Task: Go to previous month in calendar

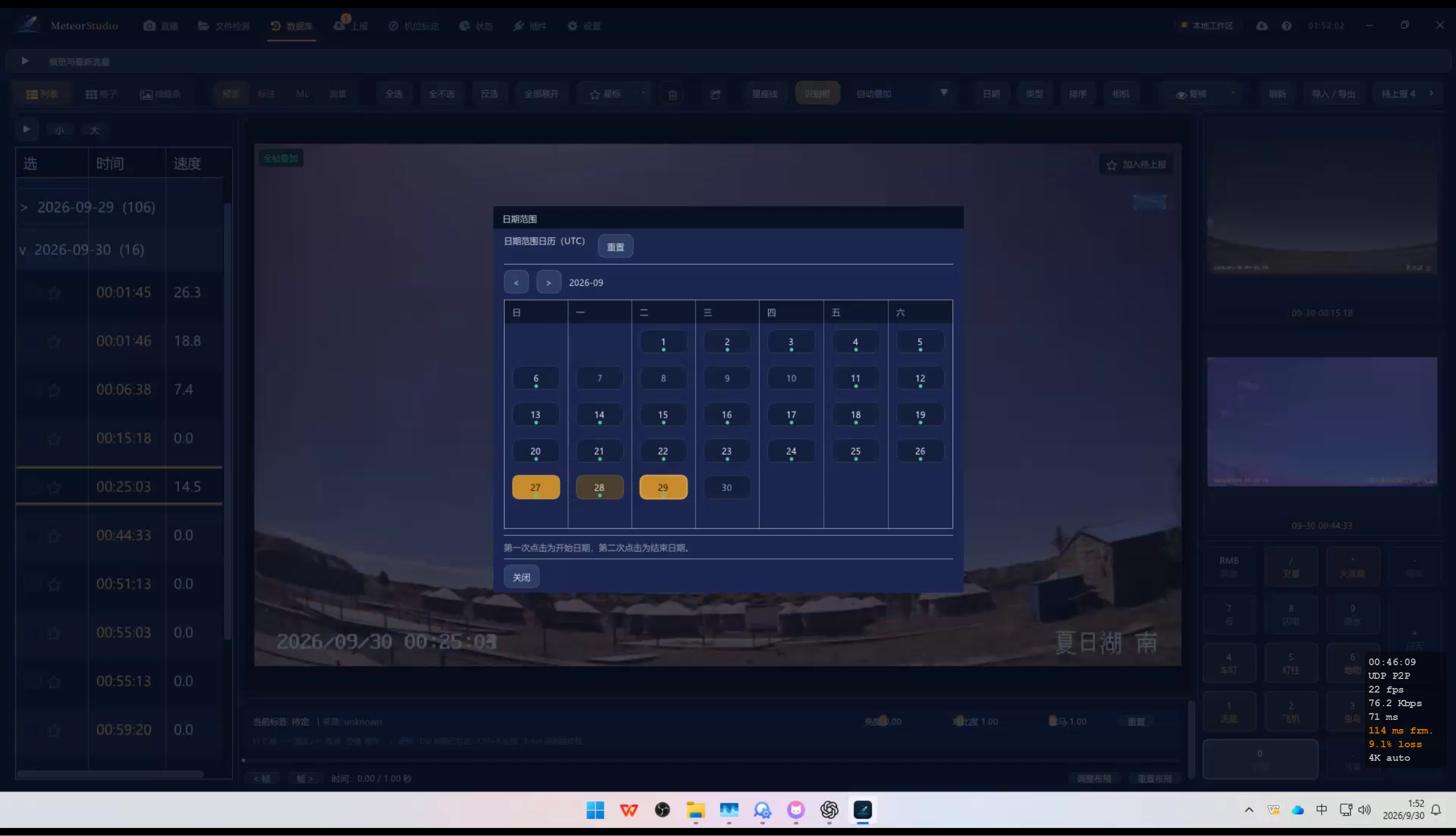Action: pyautogui.click(x=516, y=282)
